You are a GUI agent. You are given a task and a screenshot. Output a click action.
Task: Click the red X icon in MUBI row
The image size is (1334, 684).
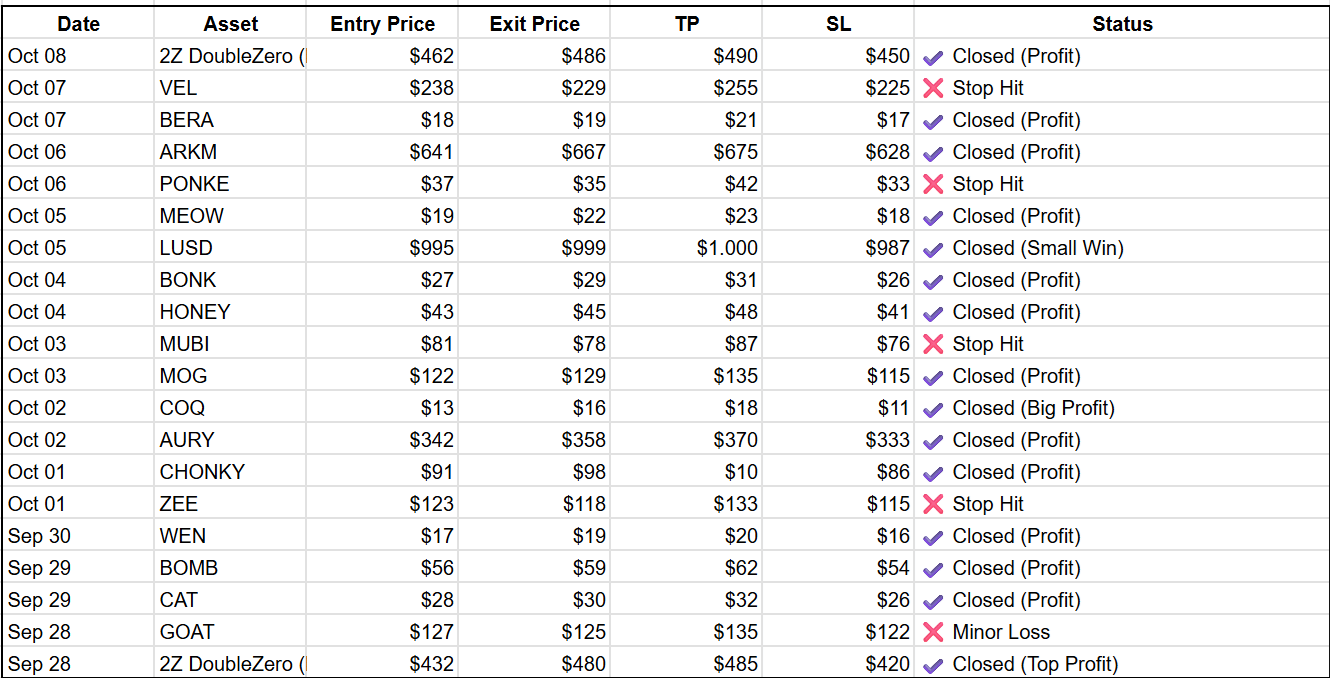click(933, 344)
